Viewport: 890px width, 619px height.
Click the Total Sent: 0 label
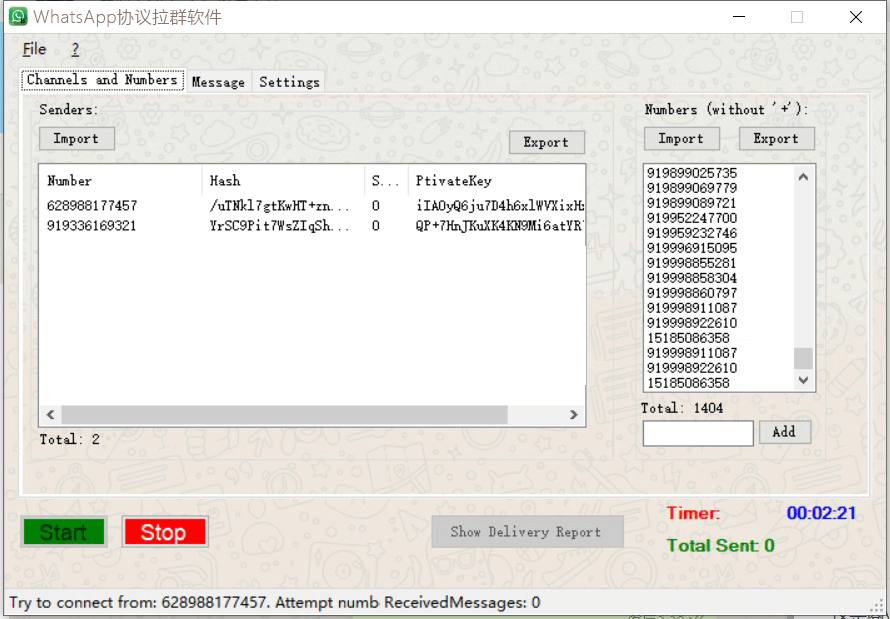721,546
